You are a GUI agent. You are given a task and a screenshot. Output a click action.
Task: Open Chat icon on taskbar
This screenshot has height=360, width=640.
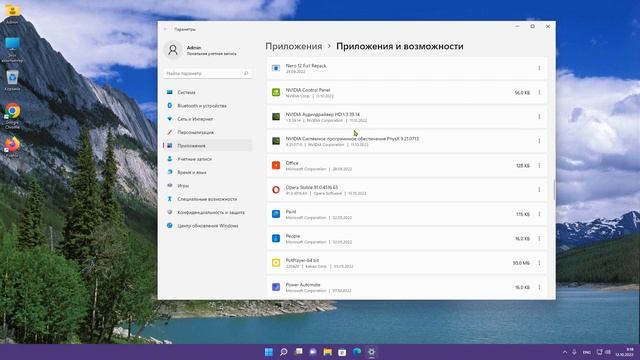tap(313, 352)
